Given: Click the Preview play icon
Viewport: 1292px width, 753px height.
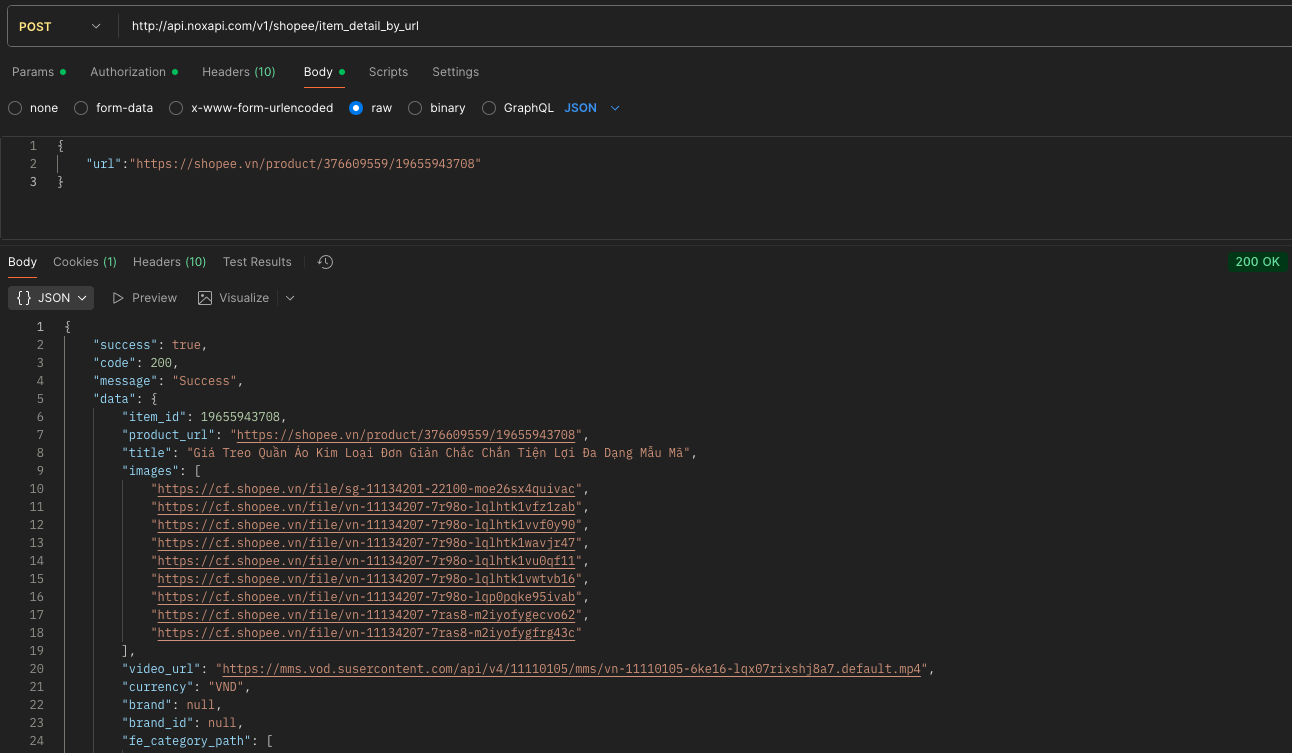Looking at the screenshot, I should (x=118, y=298).
